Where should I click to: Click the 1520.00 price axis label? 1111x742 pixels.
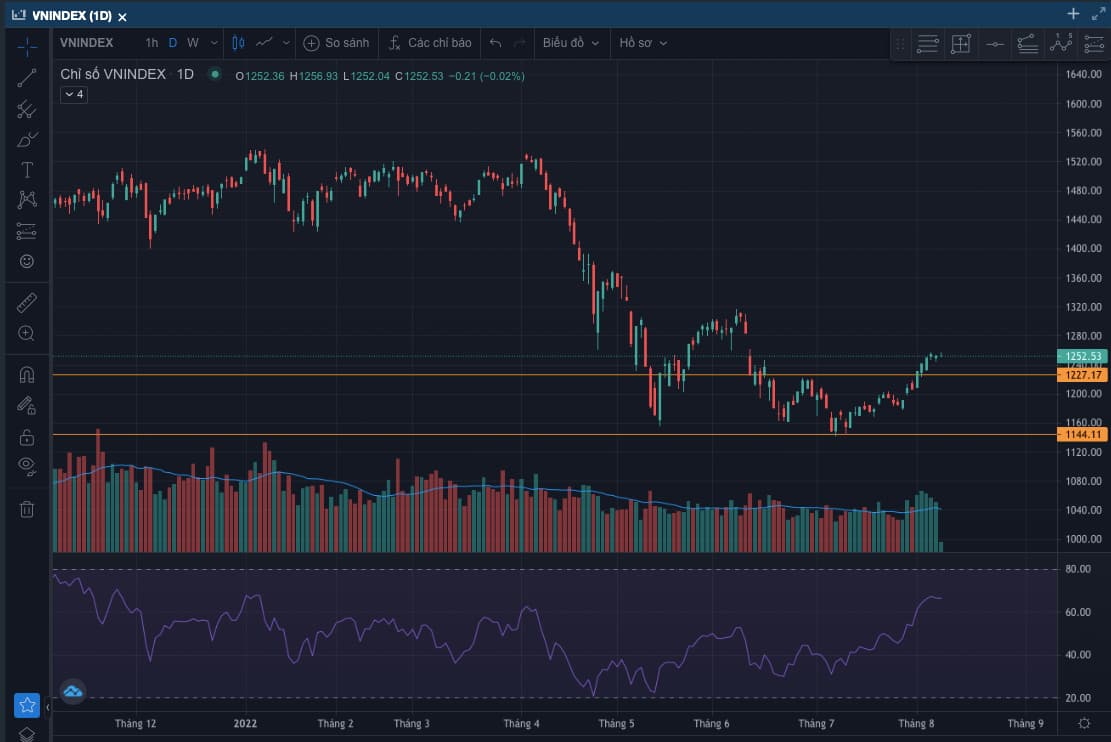(1084, 162)
